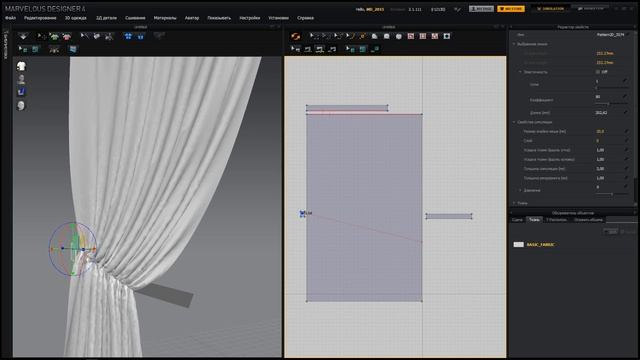Expand the bottom Ткань property section
The image size is (640, 360).
click(514, 203)
